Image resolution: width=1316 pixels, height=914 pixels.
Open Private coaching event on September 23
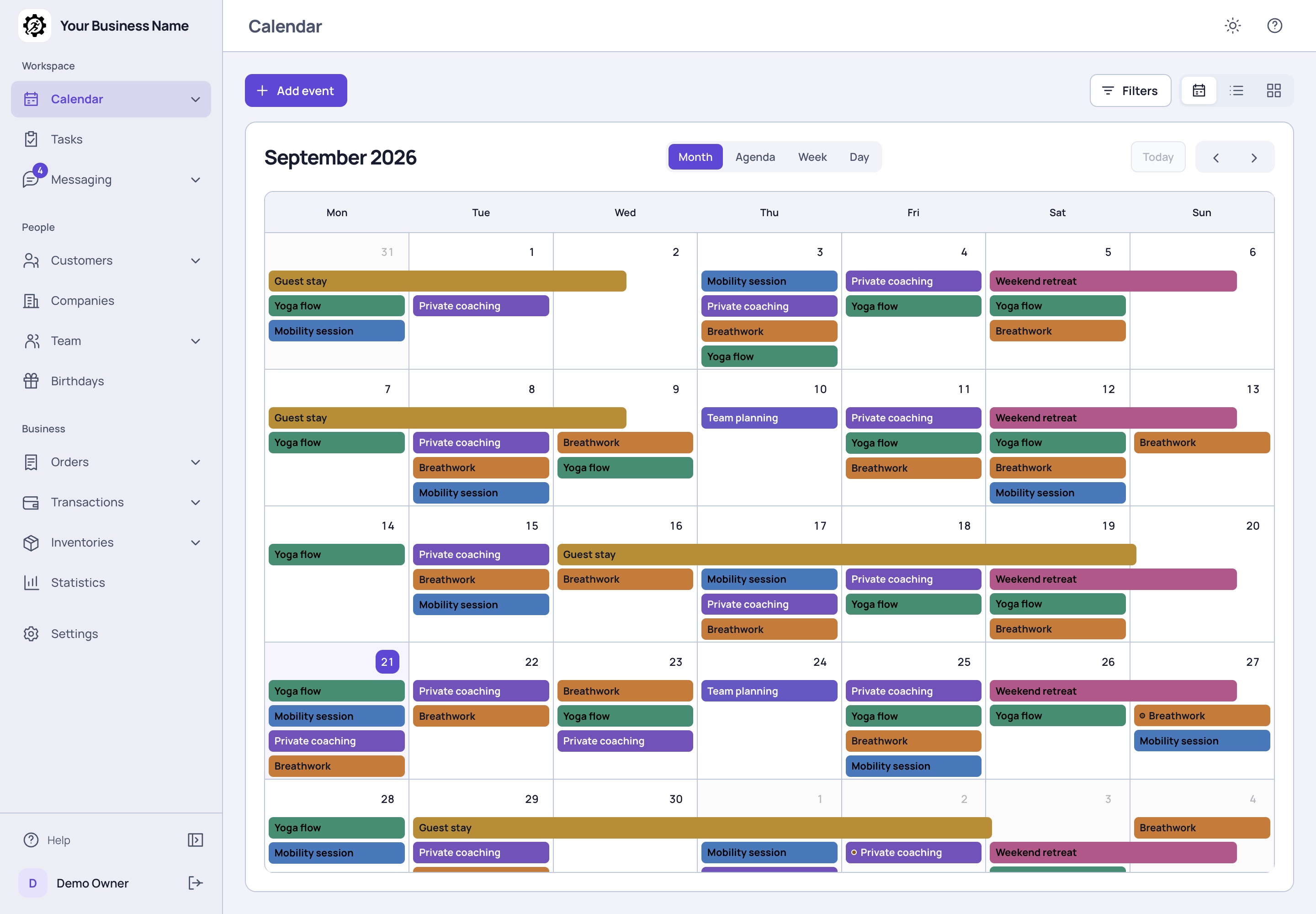625,741
